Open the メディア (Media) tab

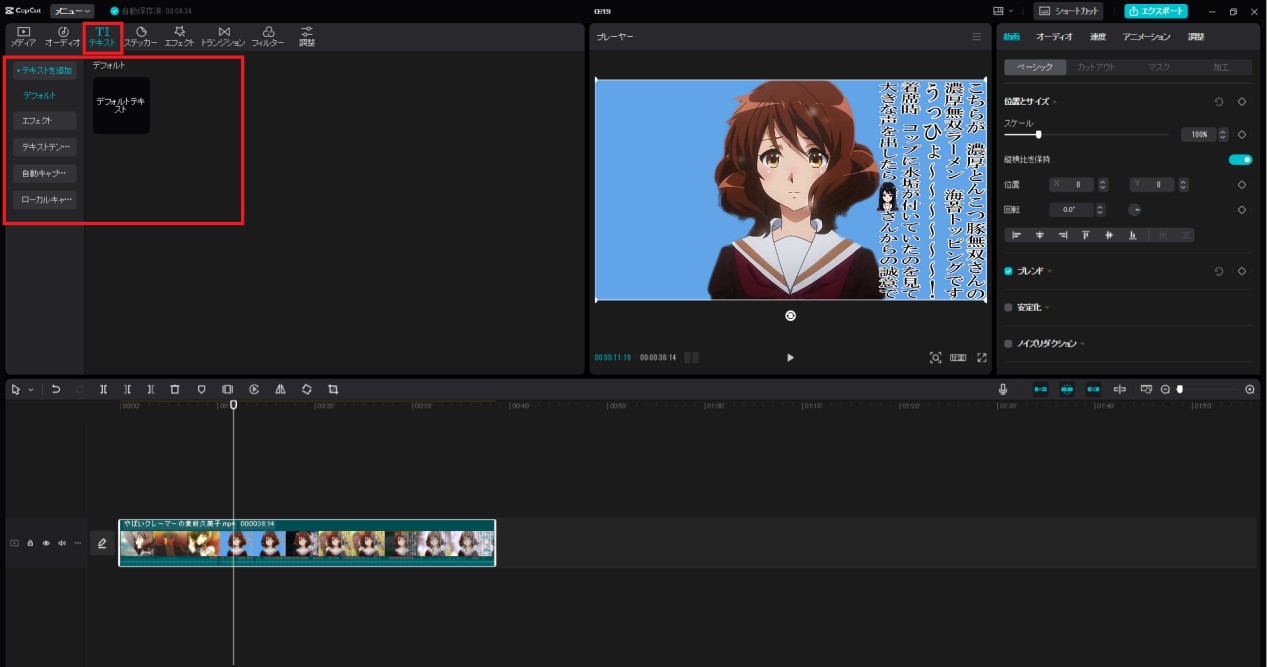(x=23, y=38)
